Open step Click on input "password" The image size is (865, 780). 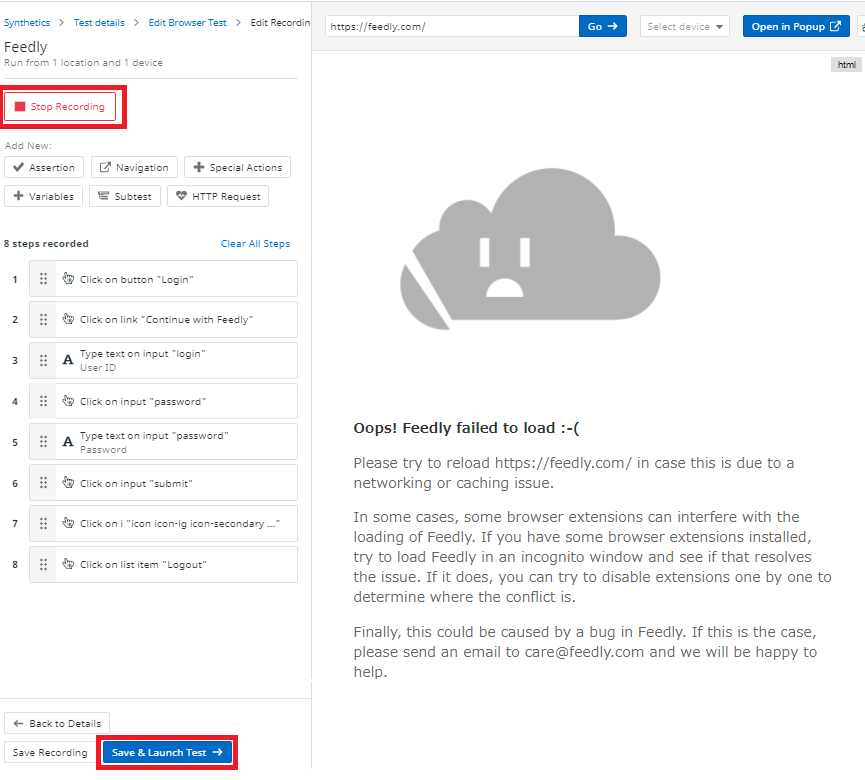[x=163, y=401]
